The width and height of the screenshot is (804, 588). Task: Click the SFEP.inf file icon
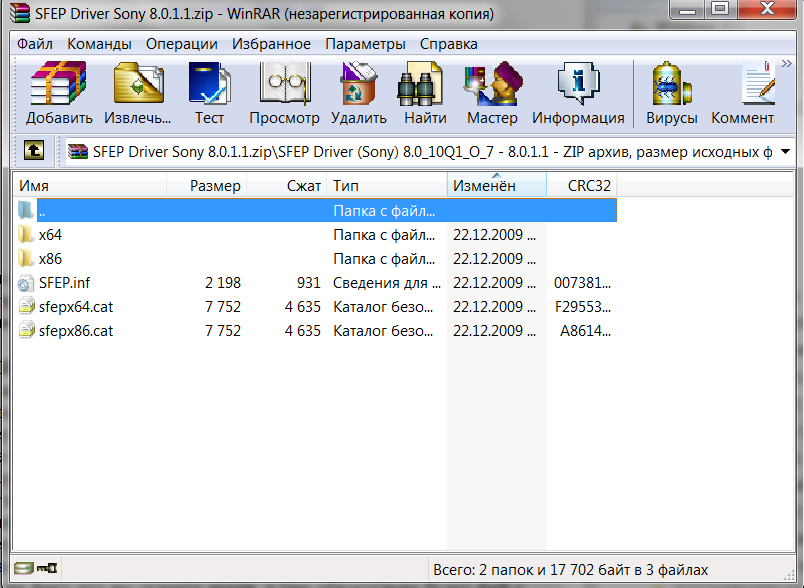[x=26, y=282]
